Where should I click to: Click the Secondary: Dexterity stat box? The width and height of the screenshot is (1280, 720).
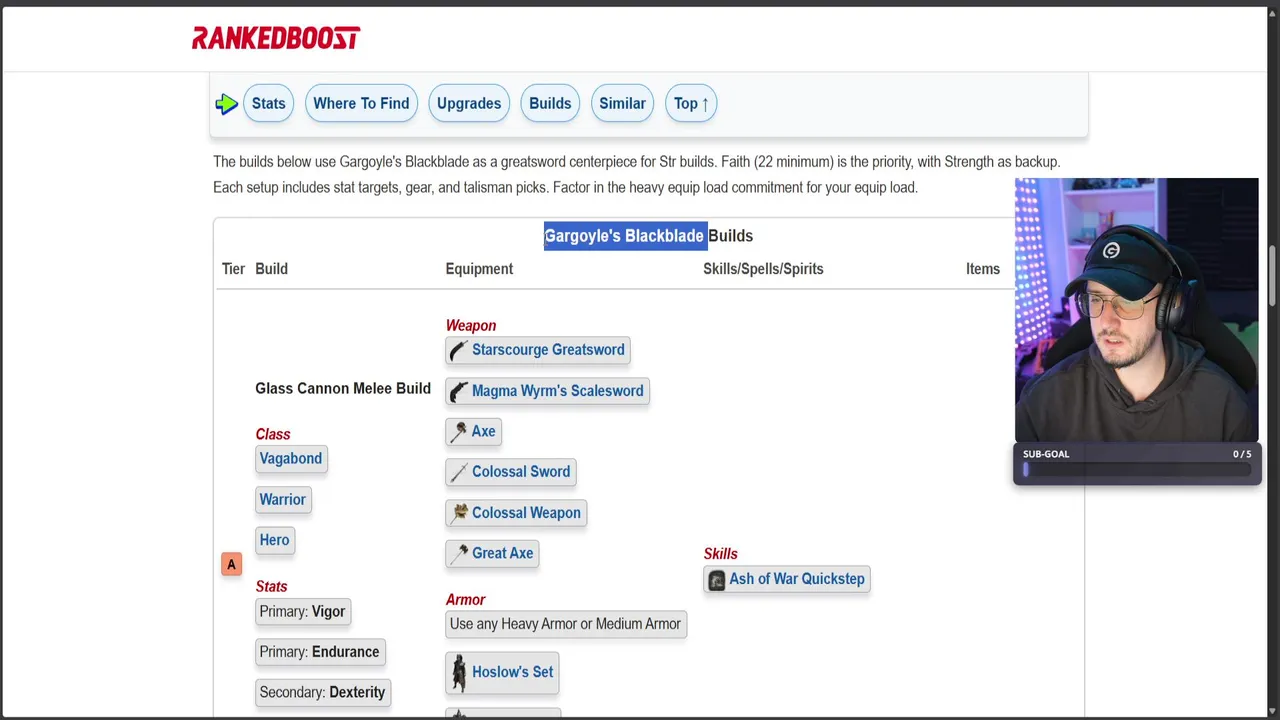322,693
